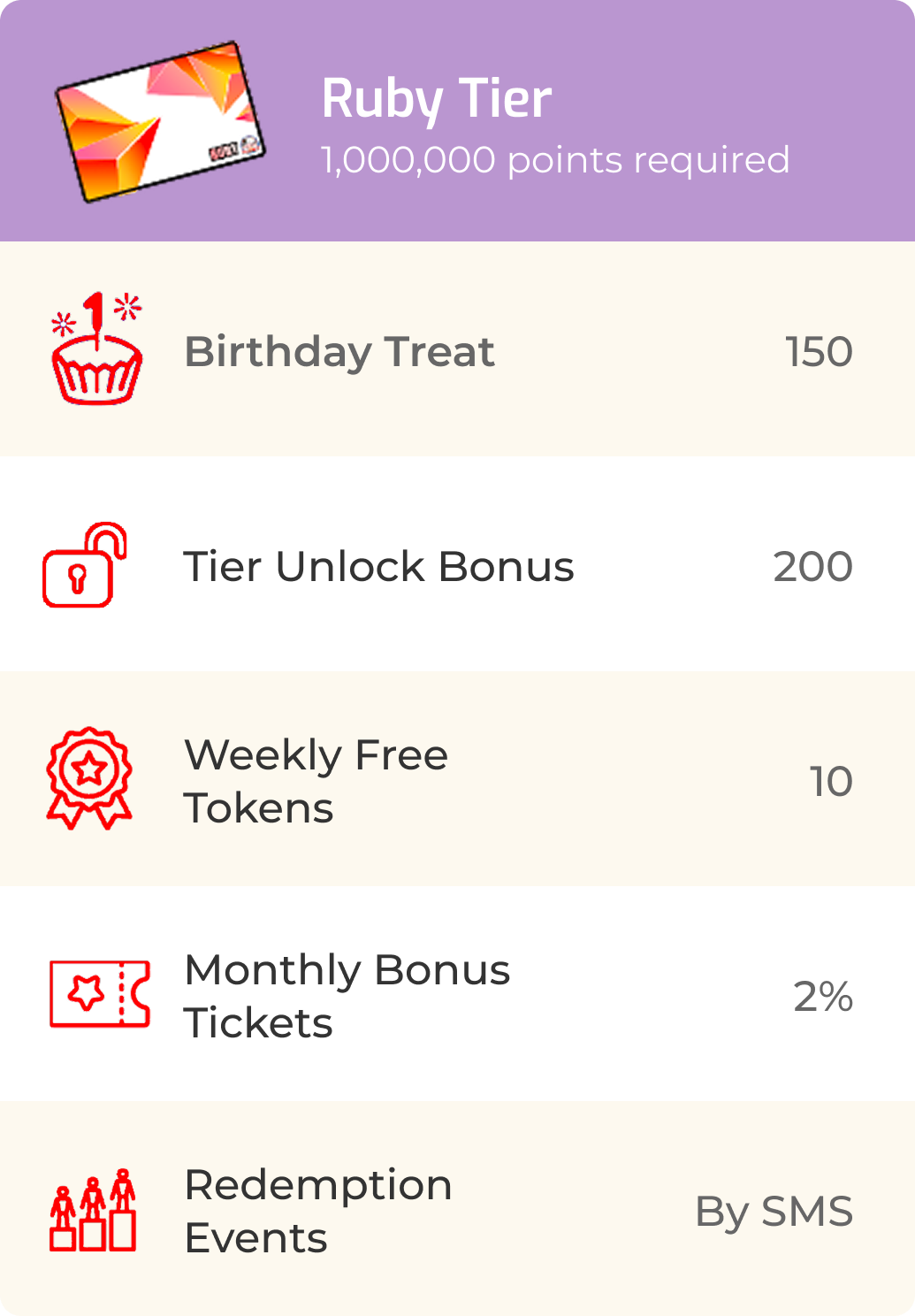This screenshot has height=1316, width=915.
Task: Click the By SMS redemption text
Action: point(774,1211)
